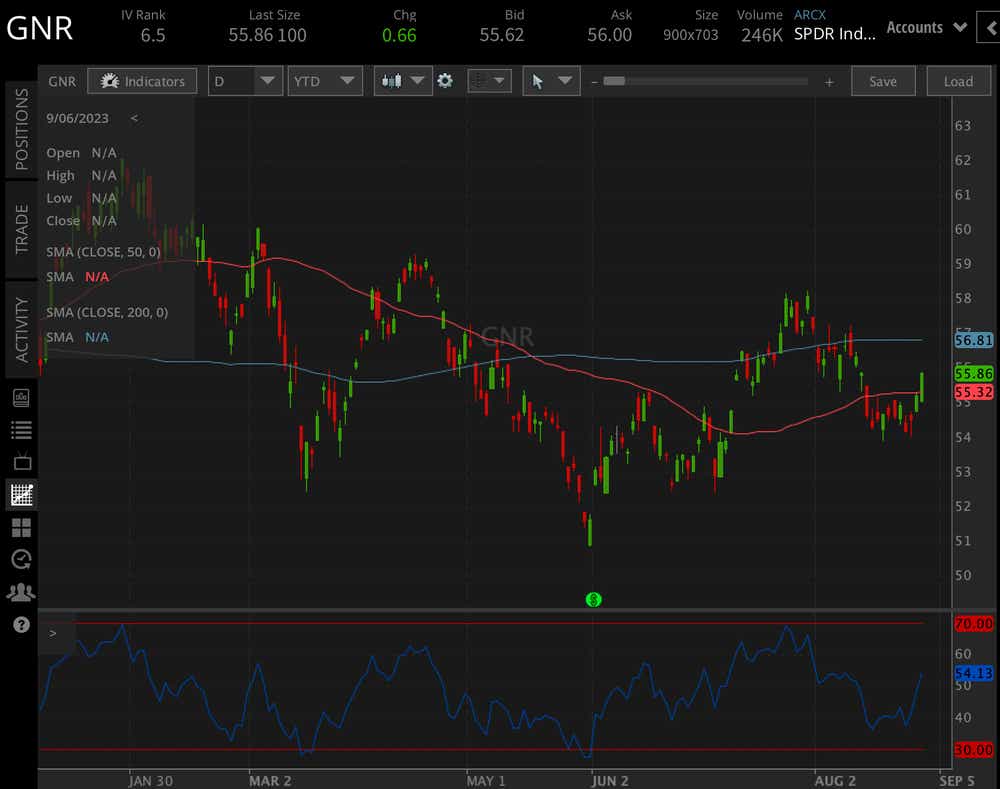Open the cursor tool dropdown
This screenshot has height=789, width=1000.
click(552, 82)
